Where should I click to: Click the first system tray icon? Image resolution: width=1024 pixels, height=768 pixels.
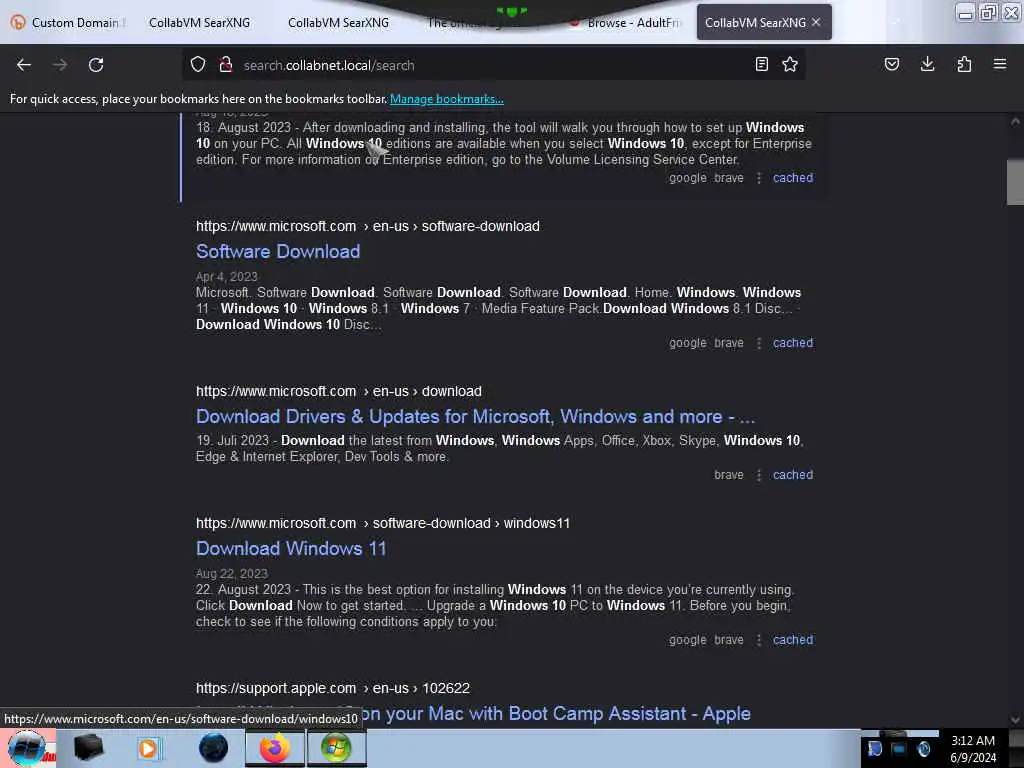(875, 748)
